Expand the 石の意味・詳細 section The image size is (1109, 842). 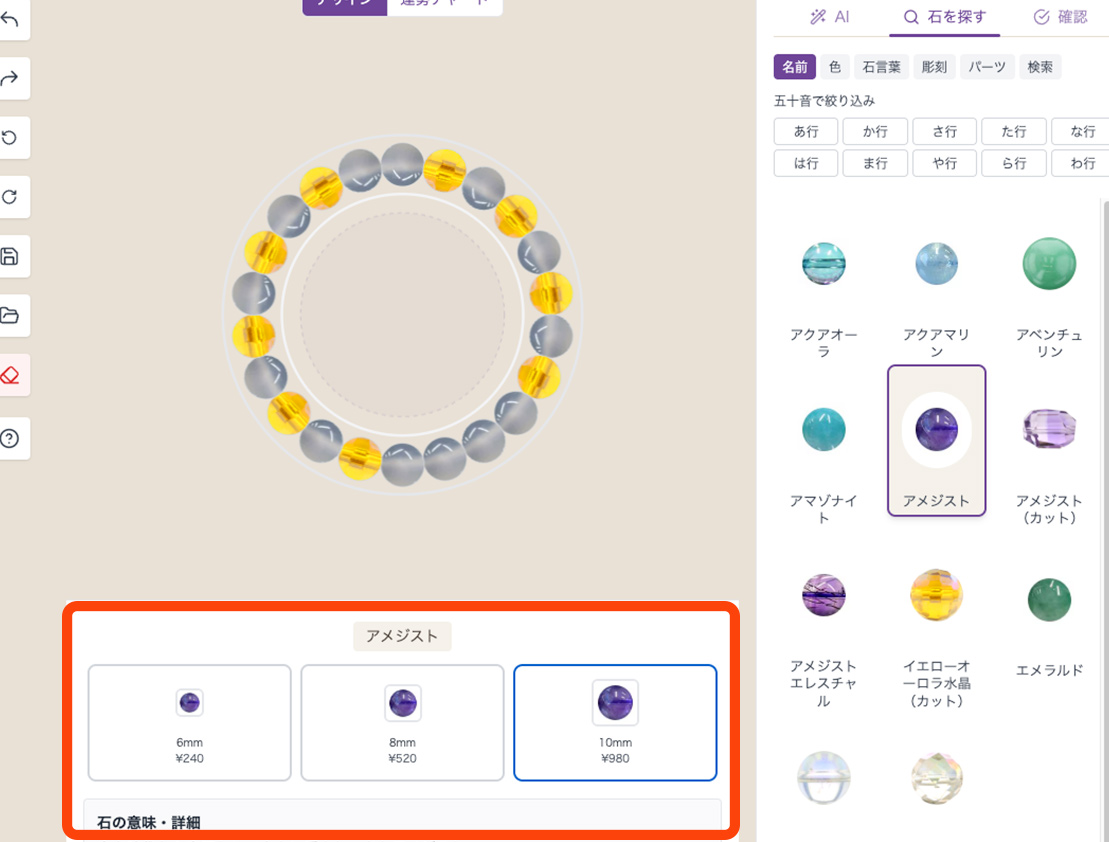coord(402,820)
